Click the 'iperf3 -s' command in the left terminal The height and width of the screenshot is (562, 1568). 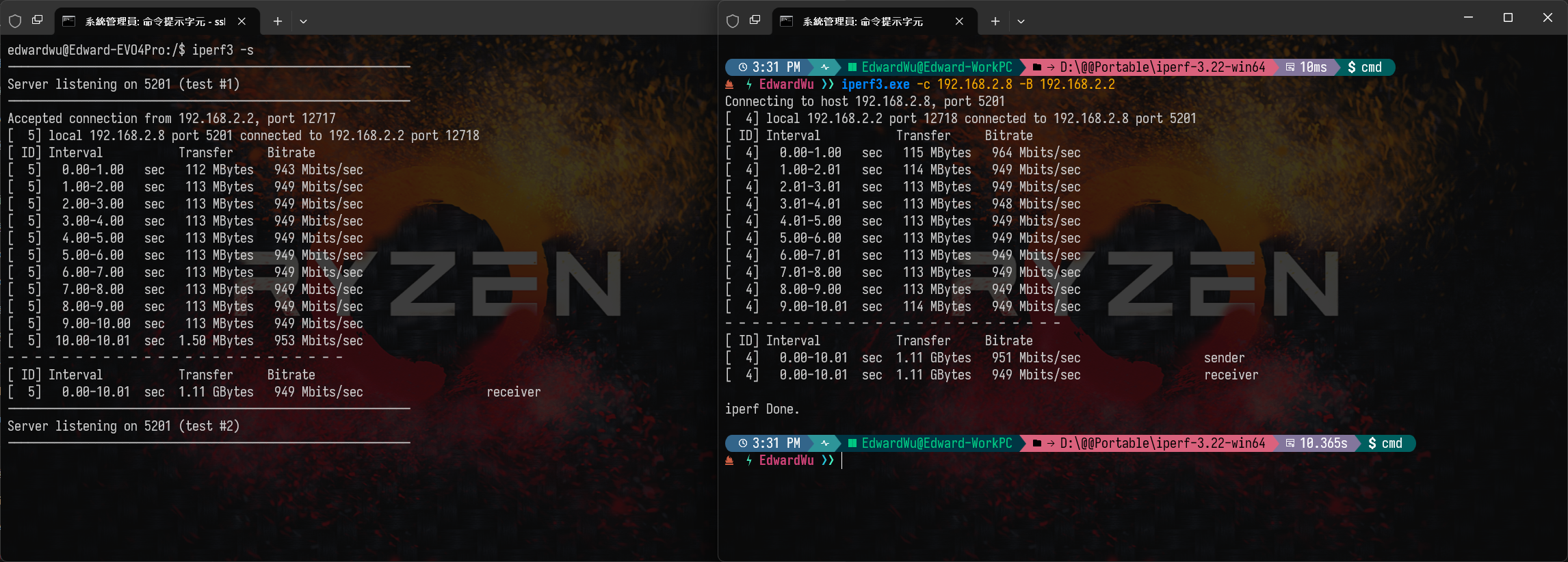pyautogui.click(x=222, y=50)
